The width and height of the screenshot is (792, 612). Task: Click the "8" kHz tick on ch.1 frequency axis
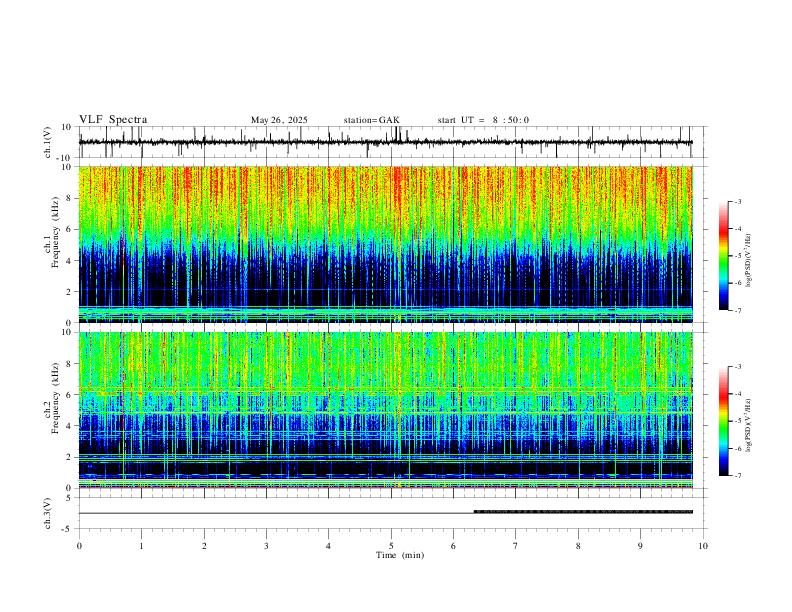pos(69,198)
